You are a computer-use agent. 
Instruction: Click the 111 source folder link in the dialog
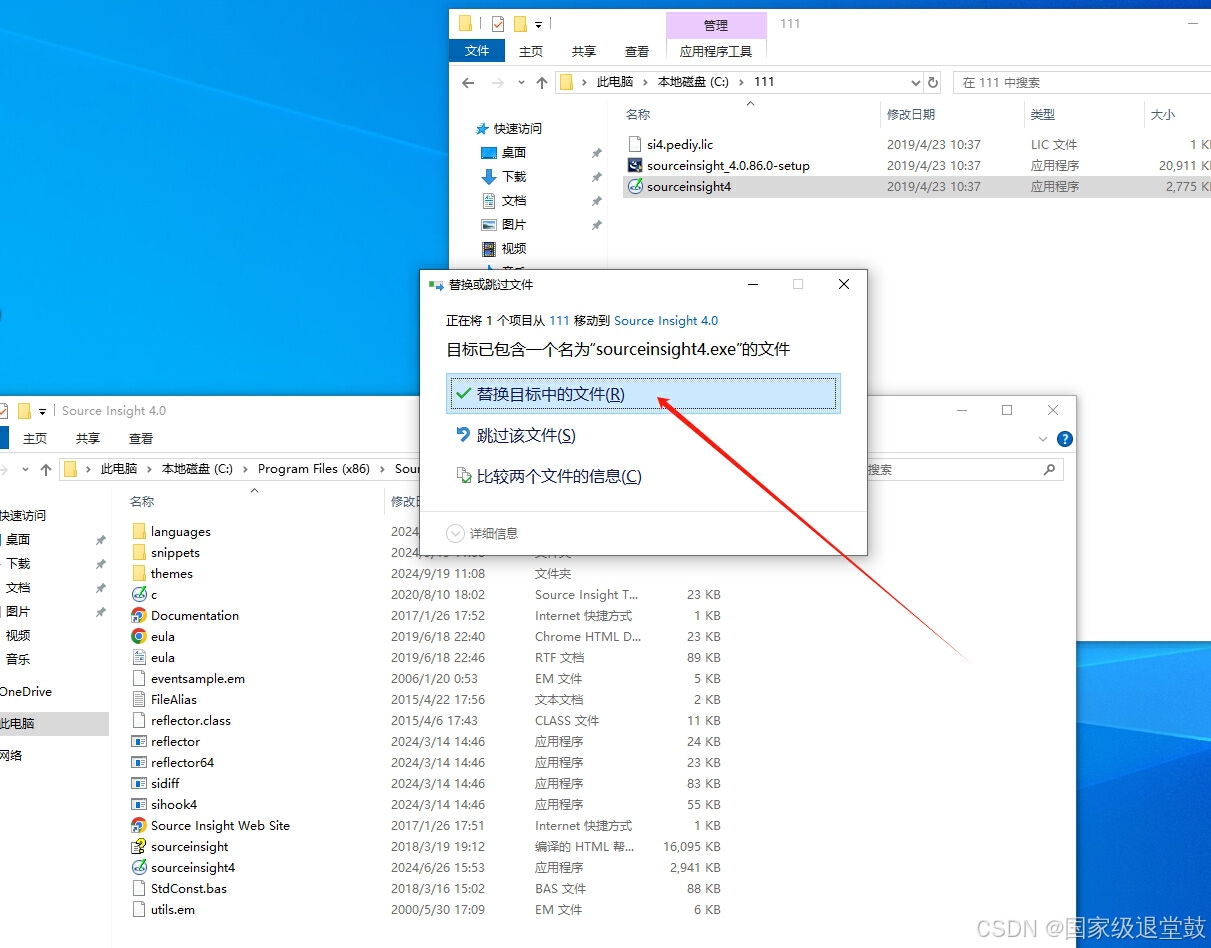click(559, 321)
